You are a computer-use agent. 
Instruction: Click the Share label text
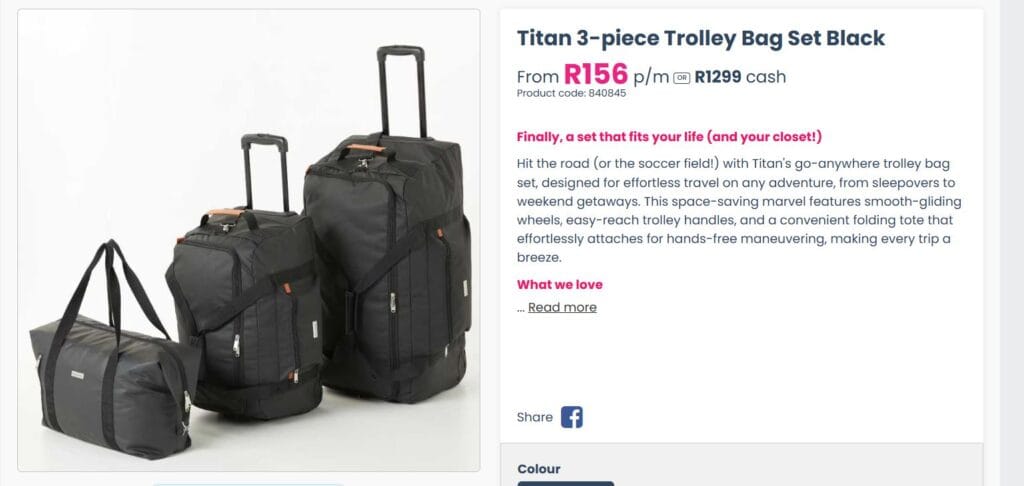[x=534, y=417]
